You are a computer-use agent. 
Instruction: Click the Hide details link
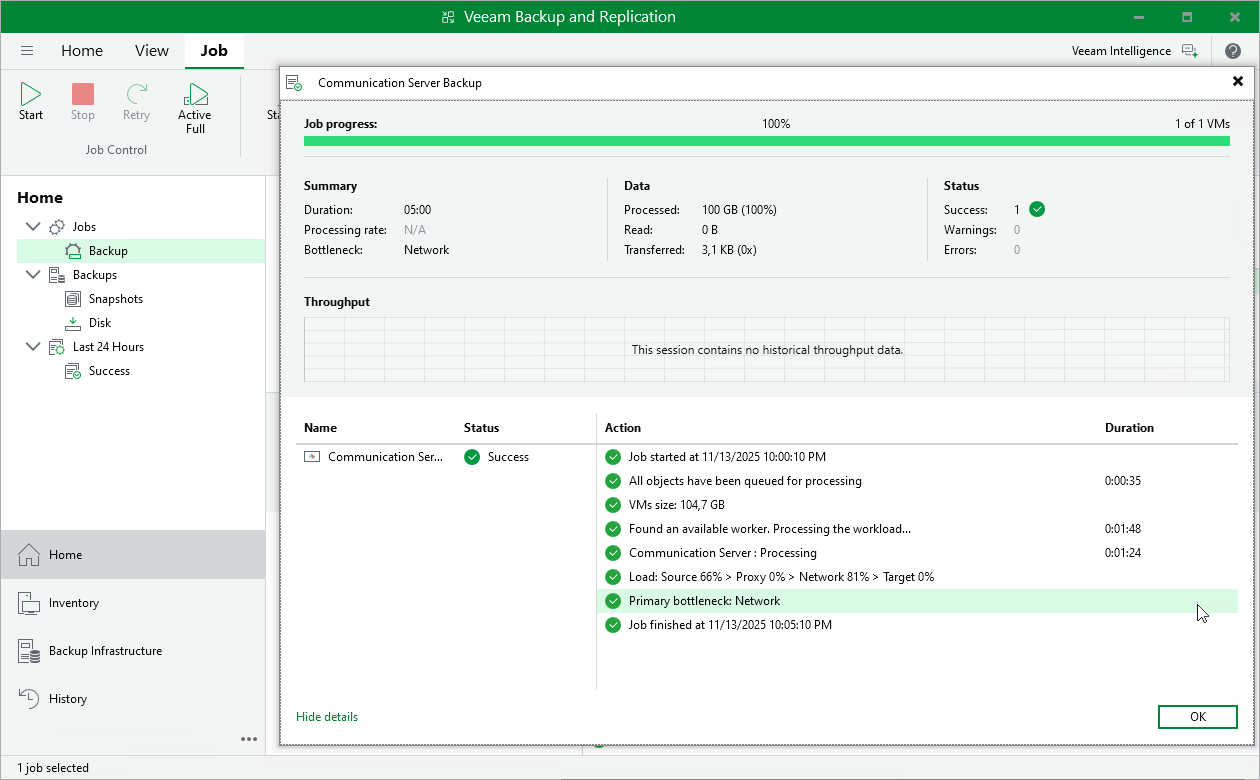pos(327,717)
